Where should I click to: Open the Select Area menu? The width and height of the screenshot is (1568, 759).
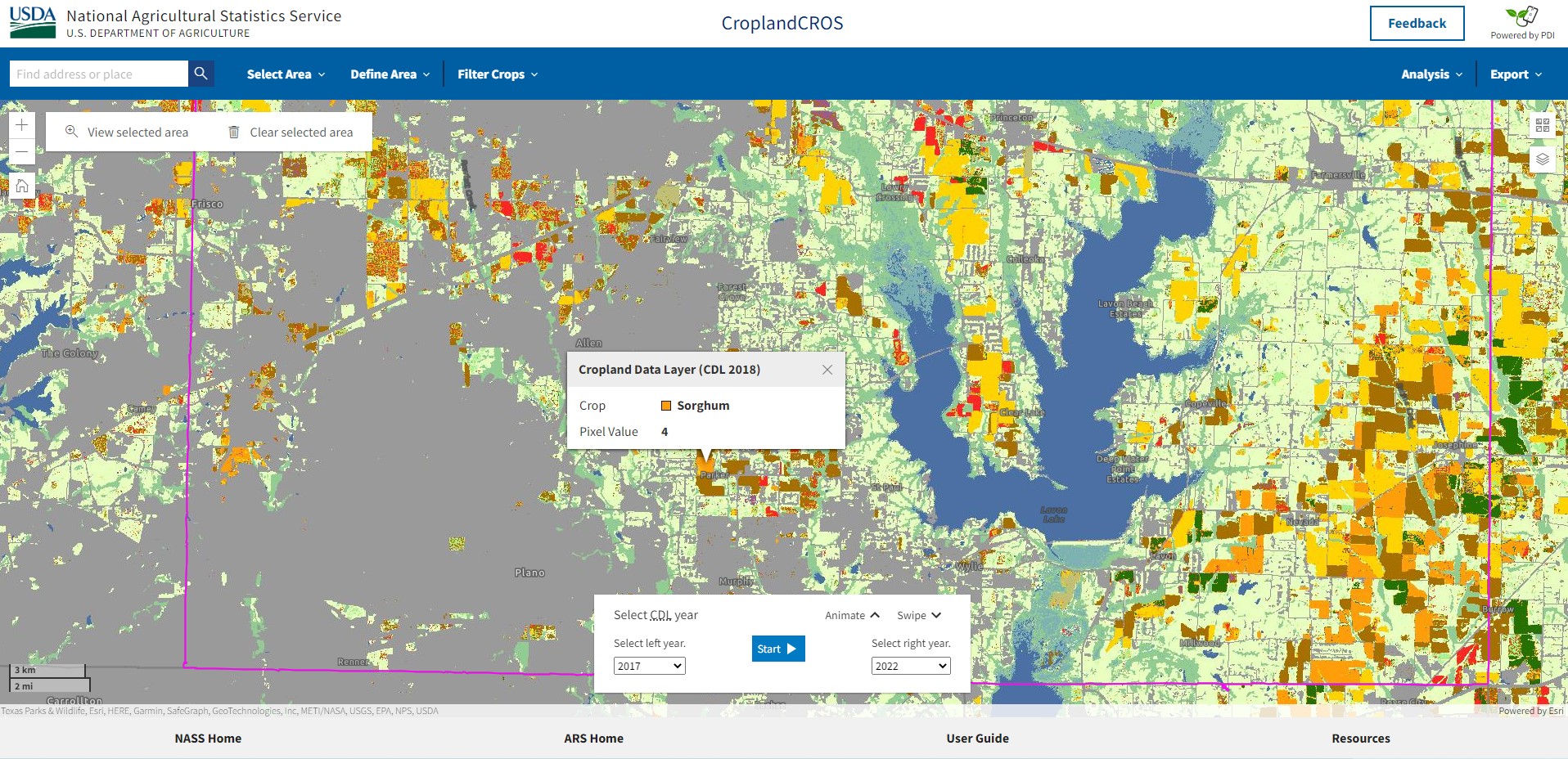(x=286, y=74)
